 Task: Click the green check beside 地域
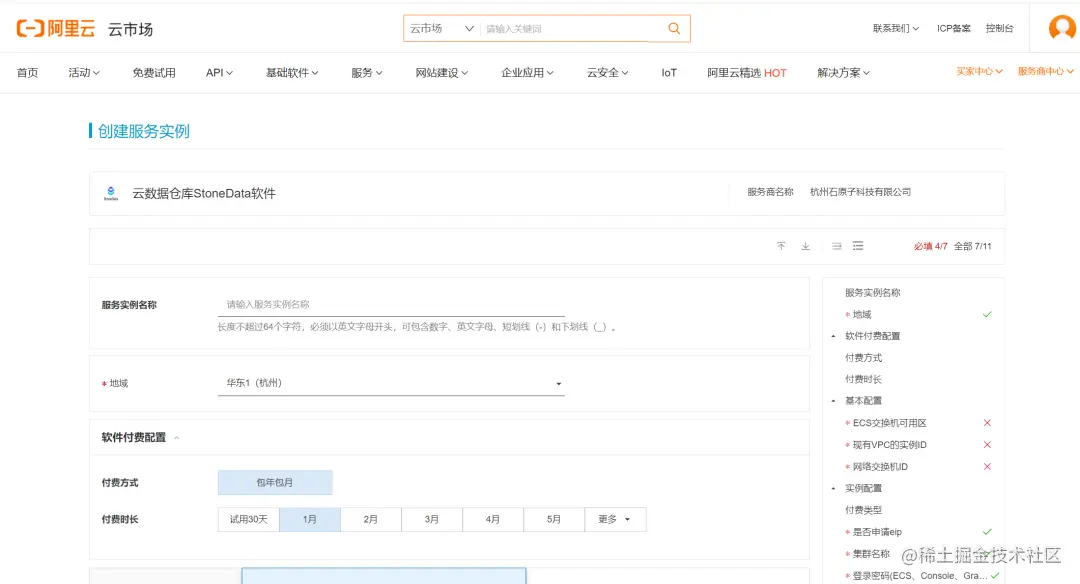click(x=987, y=314)
